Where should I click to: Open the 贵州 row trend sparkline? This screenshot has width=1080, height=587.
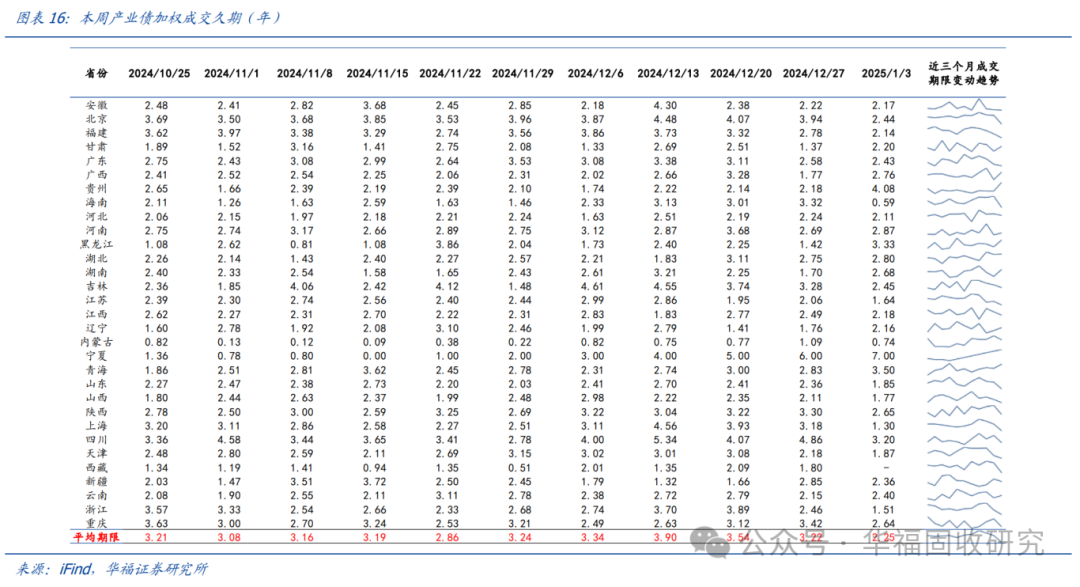point(964,188)
